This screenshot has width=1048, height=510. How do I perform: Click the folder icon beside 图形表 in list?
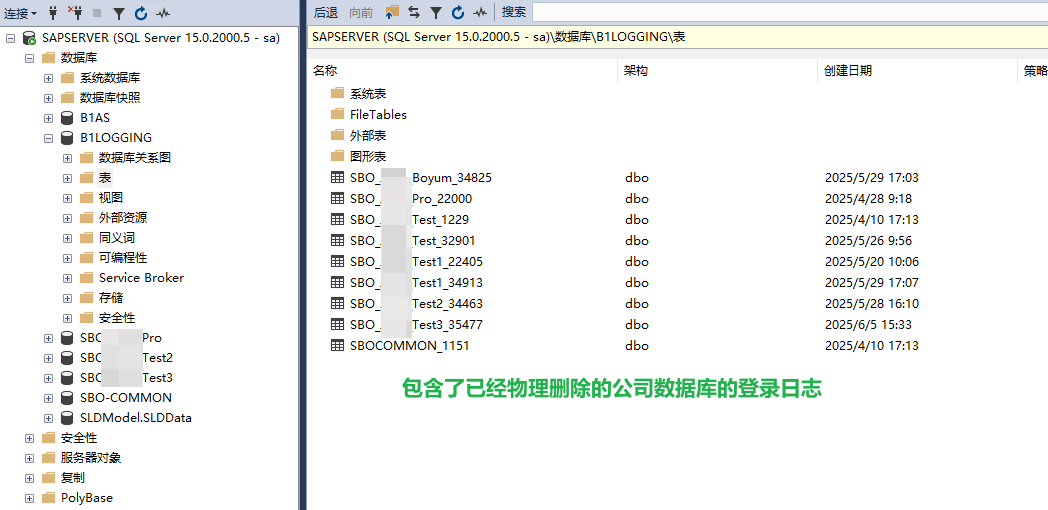tap(338, 156)
